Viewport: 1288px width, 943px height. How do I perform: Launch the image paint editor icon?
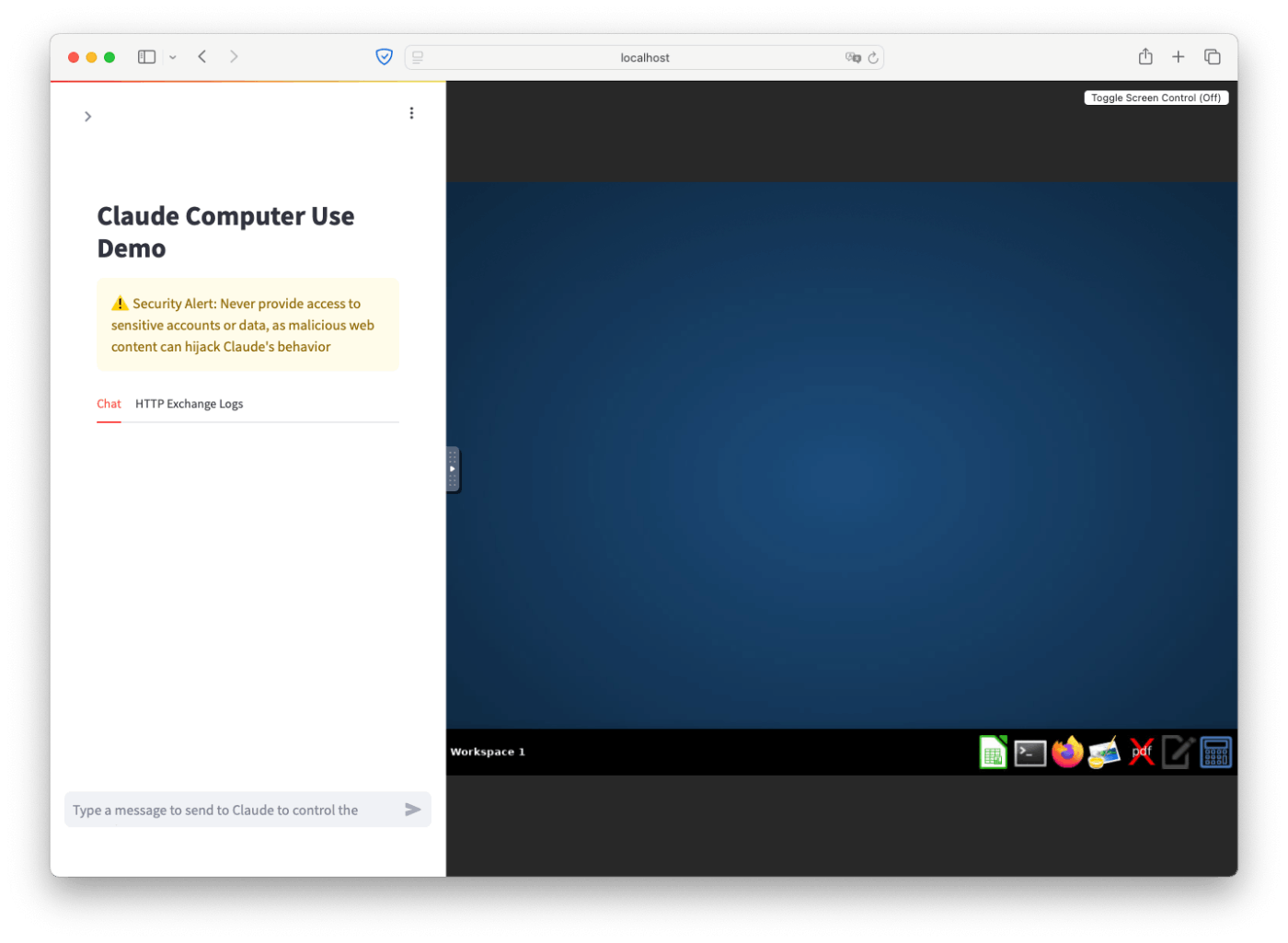tap(1103, 753)
